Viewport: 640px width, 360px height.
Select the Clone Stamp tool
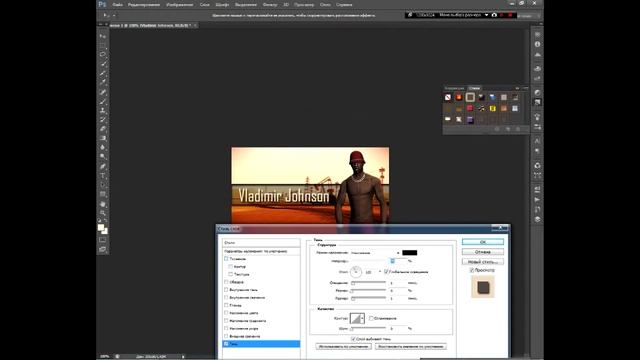[x=102, y=110]
